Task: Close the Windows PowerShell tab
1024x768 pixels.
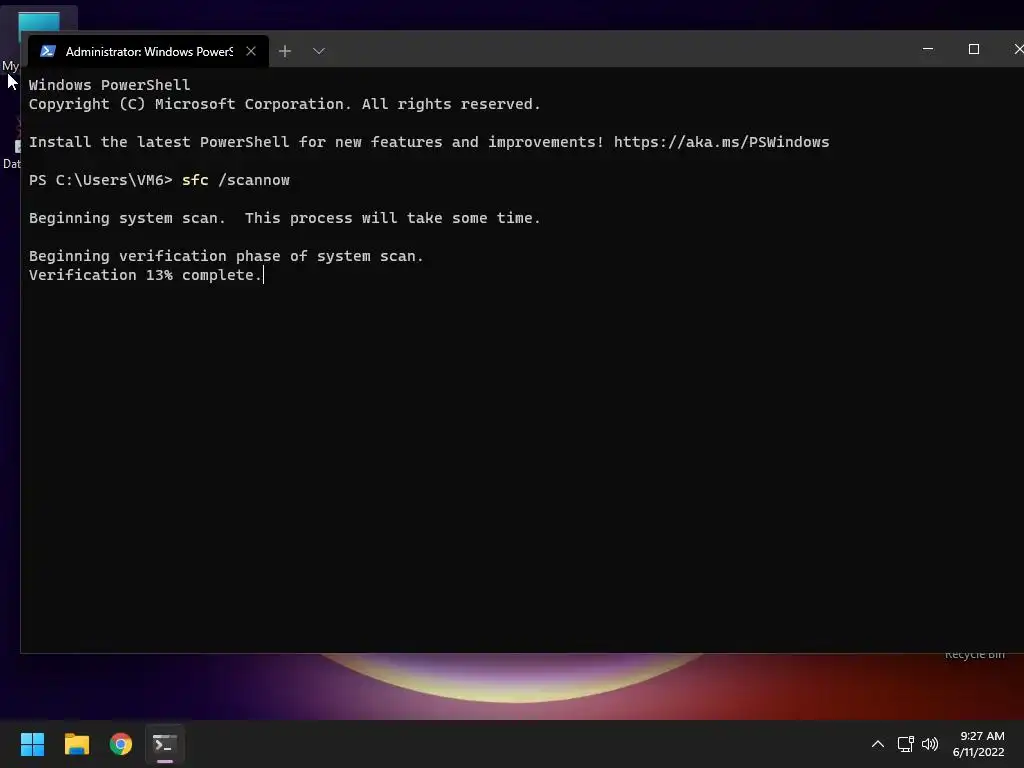Action: click(251, 51)
